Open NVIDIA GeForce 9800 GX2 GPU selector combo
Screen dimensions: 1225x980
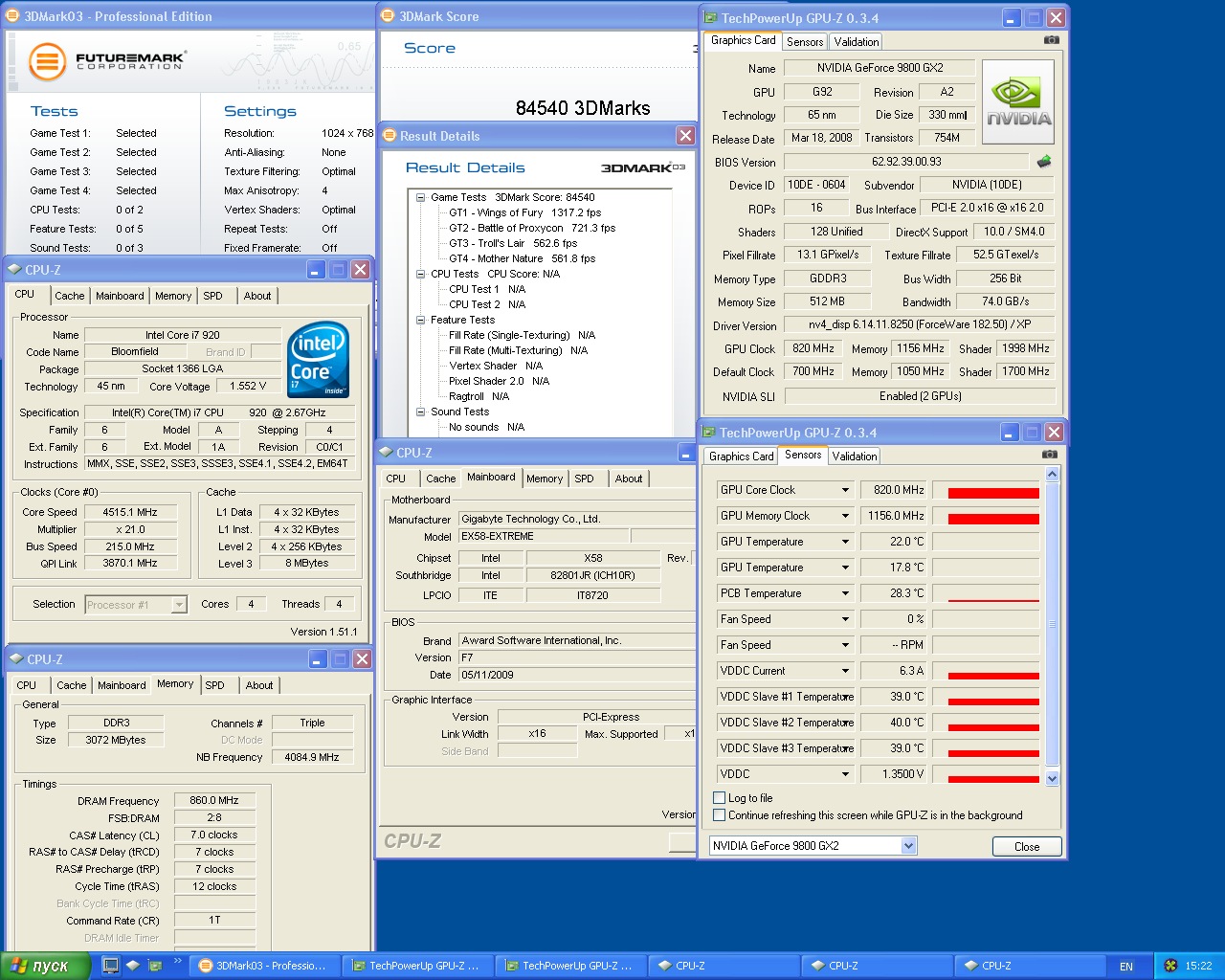[813, 846]
